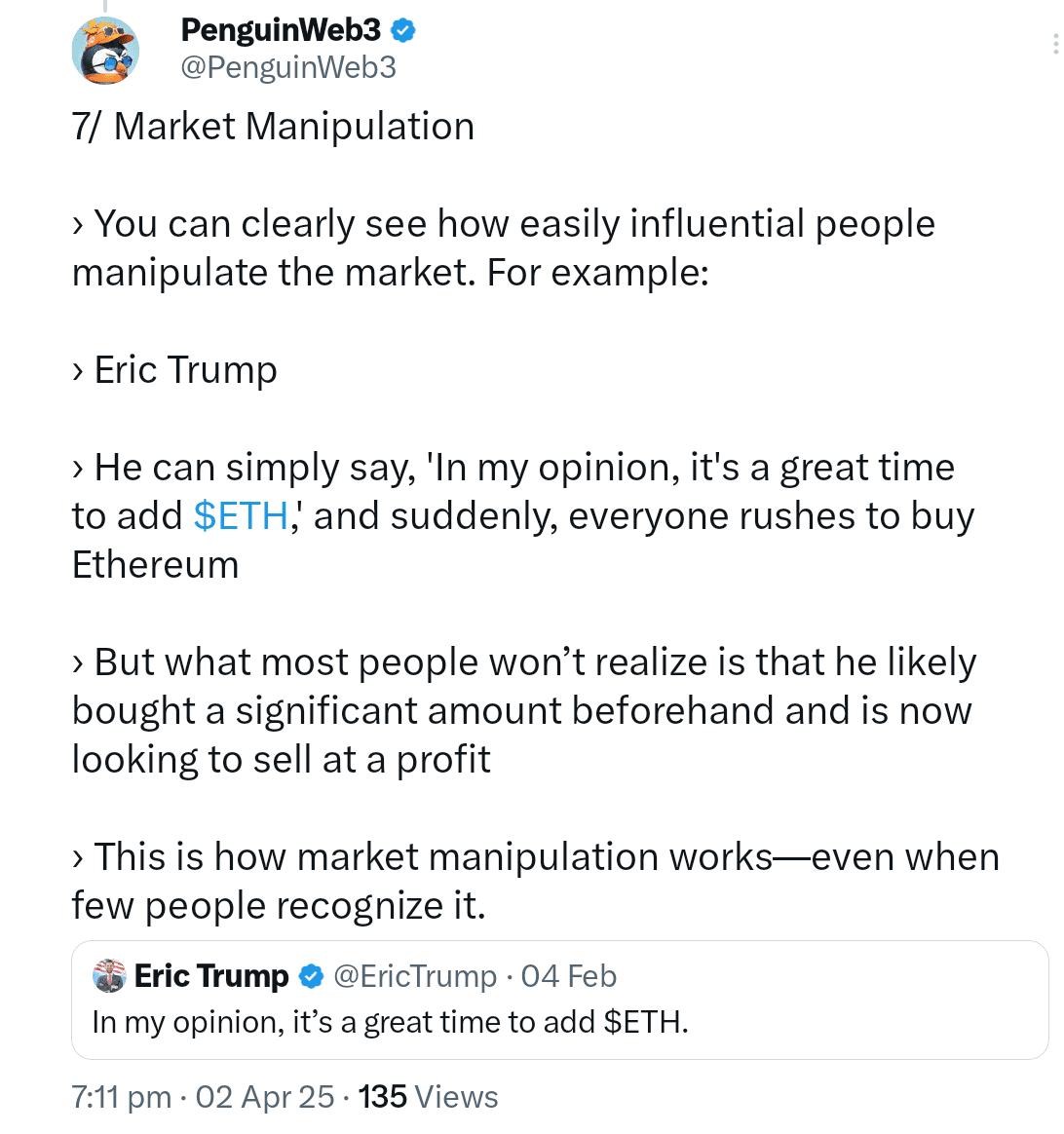Click the quoted tweet's author badge icon
The height and width of the screenshot is (1134, 1064).
311,976
